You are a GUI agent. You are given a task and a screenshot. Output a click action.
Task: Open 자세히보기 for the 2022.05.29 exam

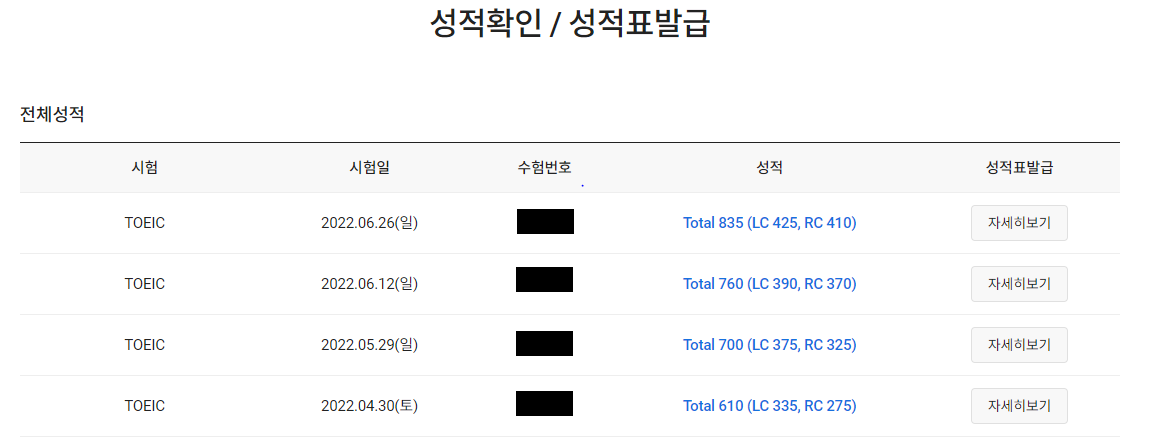[x=1019, y=345]
